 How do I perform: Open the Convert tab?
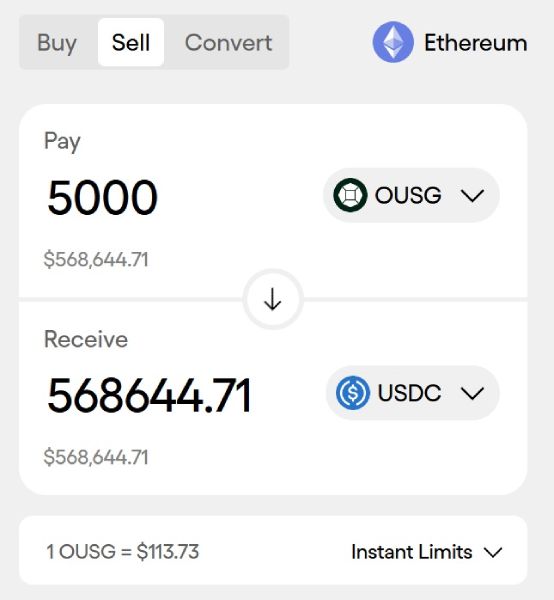pos(228,42)
